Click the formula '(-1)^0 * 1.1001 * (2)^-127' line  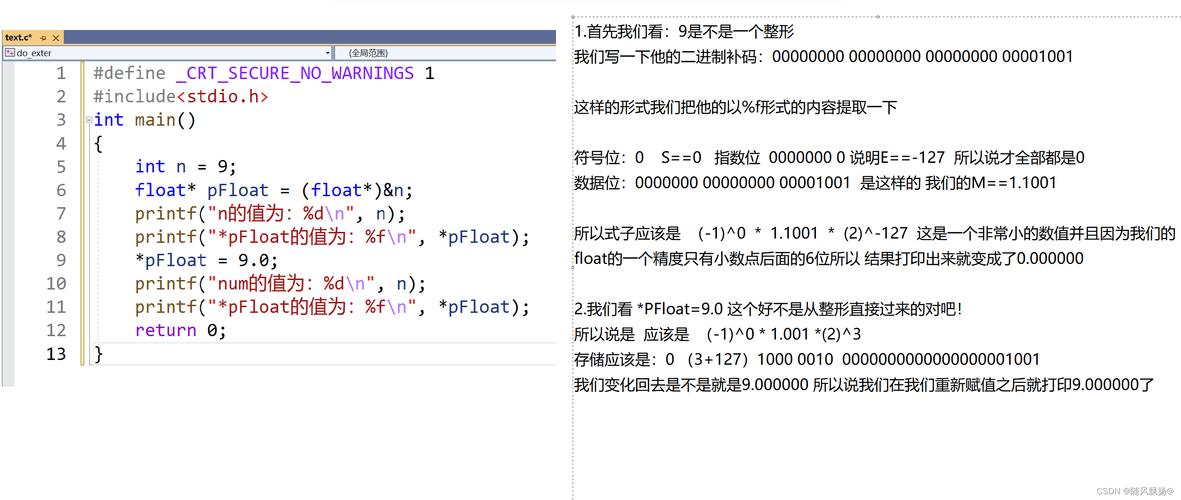(x=874, y=234)
